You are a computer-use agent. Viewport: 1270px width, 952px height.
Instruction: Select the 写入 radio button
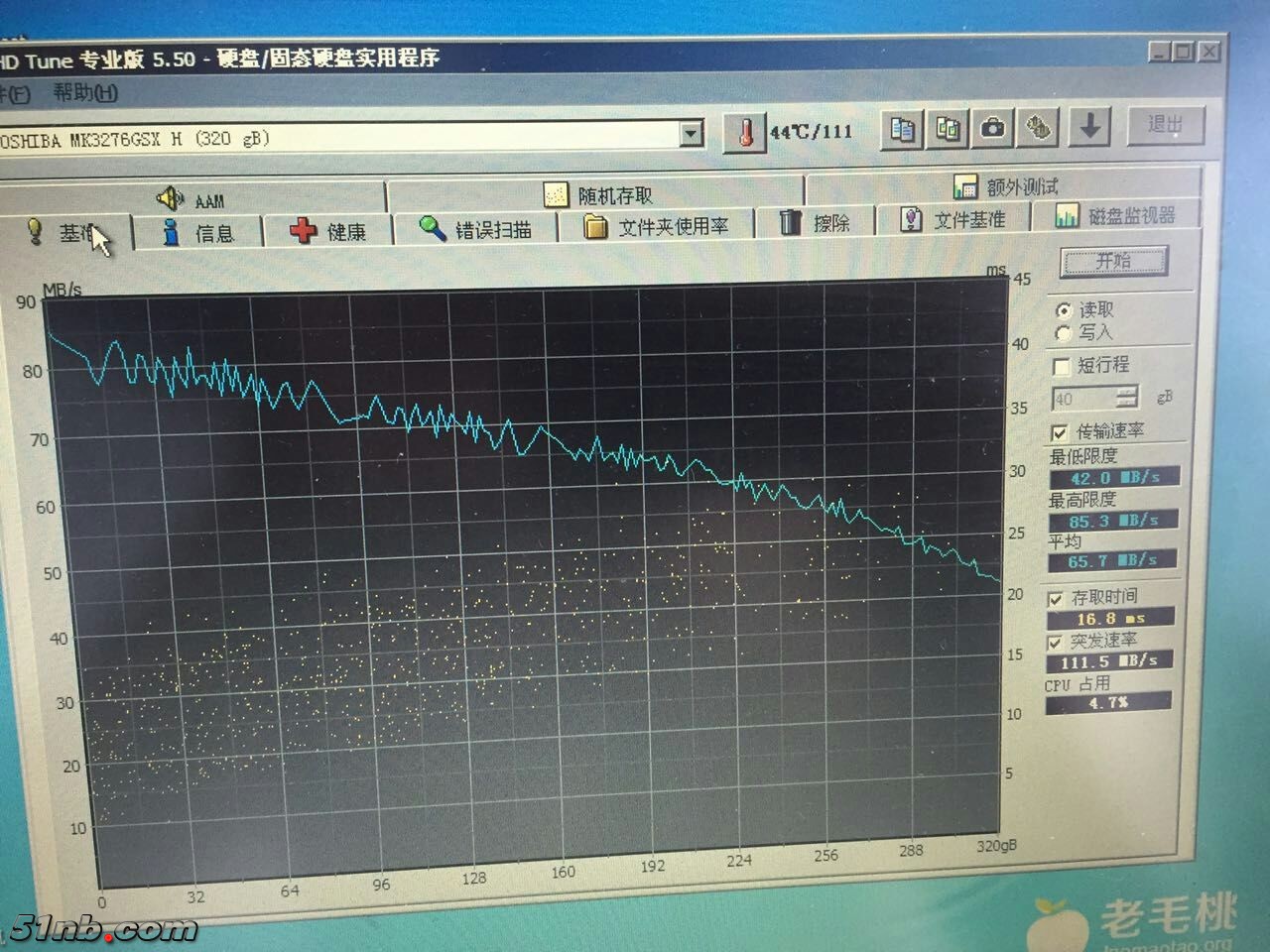click(x=1064, y=333)
